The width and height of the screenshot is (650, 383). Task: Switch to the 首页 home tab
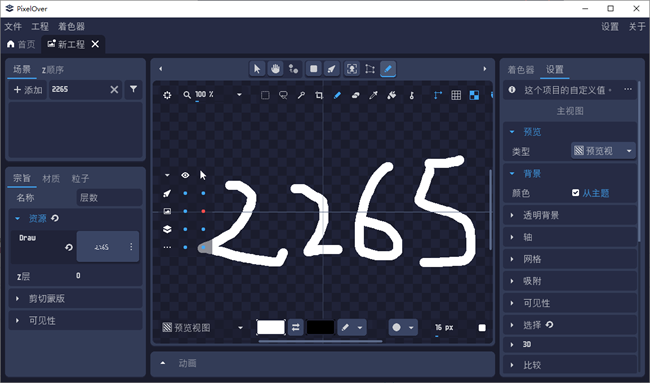pyautogui.click(x=22, y=44)
